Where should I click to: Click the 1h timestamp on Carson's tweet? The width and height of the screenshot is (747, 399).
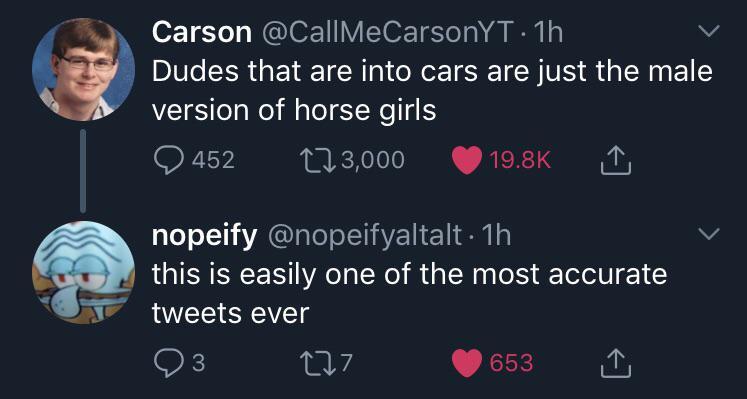pos(548,32)
